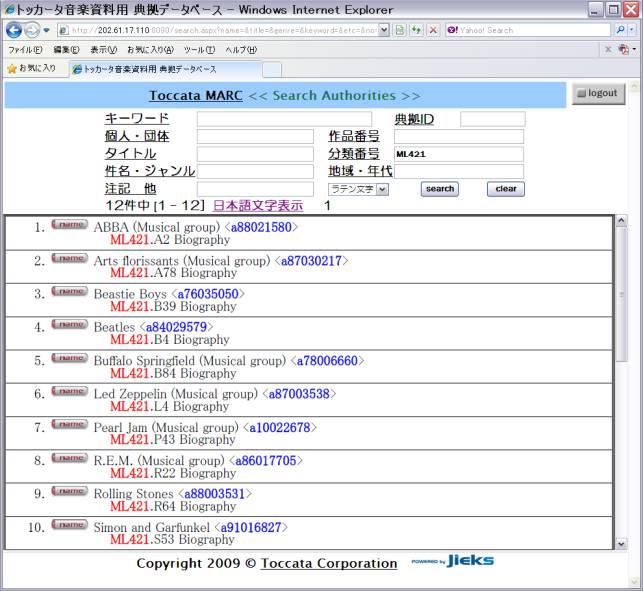643x591 pixels.
Task: Click the name badge for Rolling Stones
Action: [x=70, y=491]
